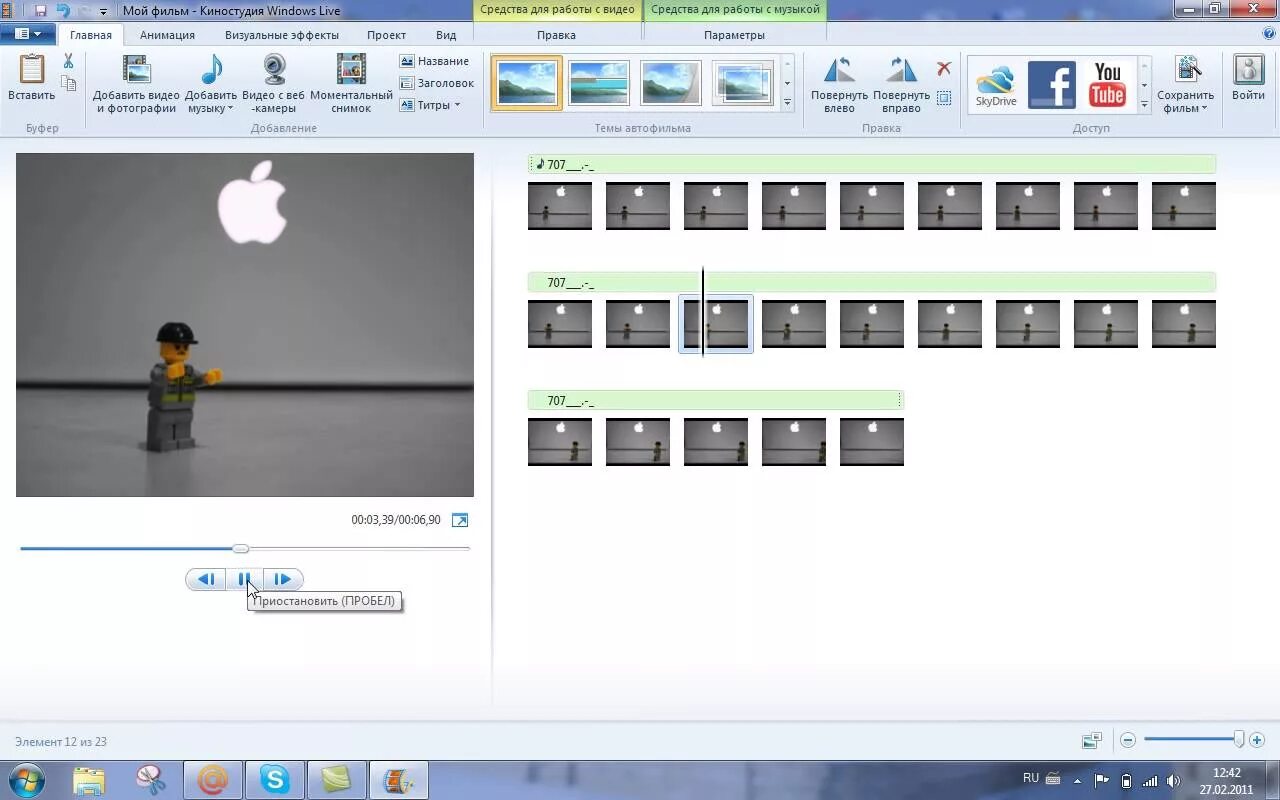The image size is (1280, 800).
Task: Expand the sharing services gallery
Action: coord(1144,103)
